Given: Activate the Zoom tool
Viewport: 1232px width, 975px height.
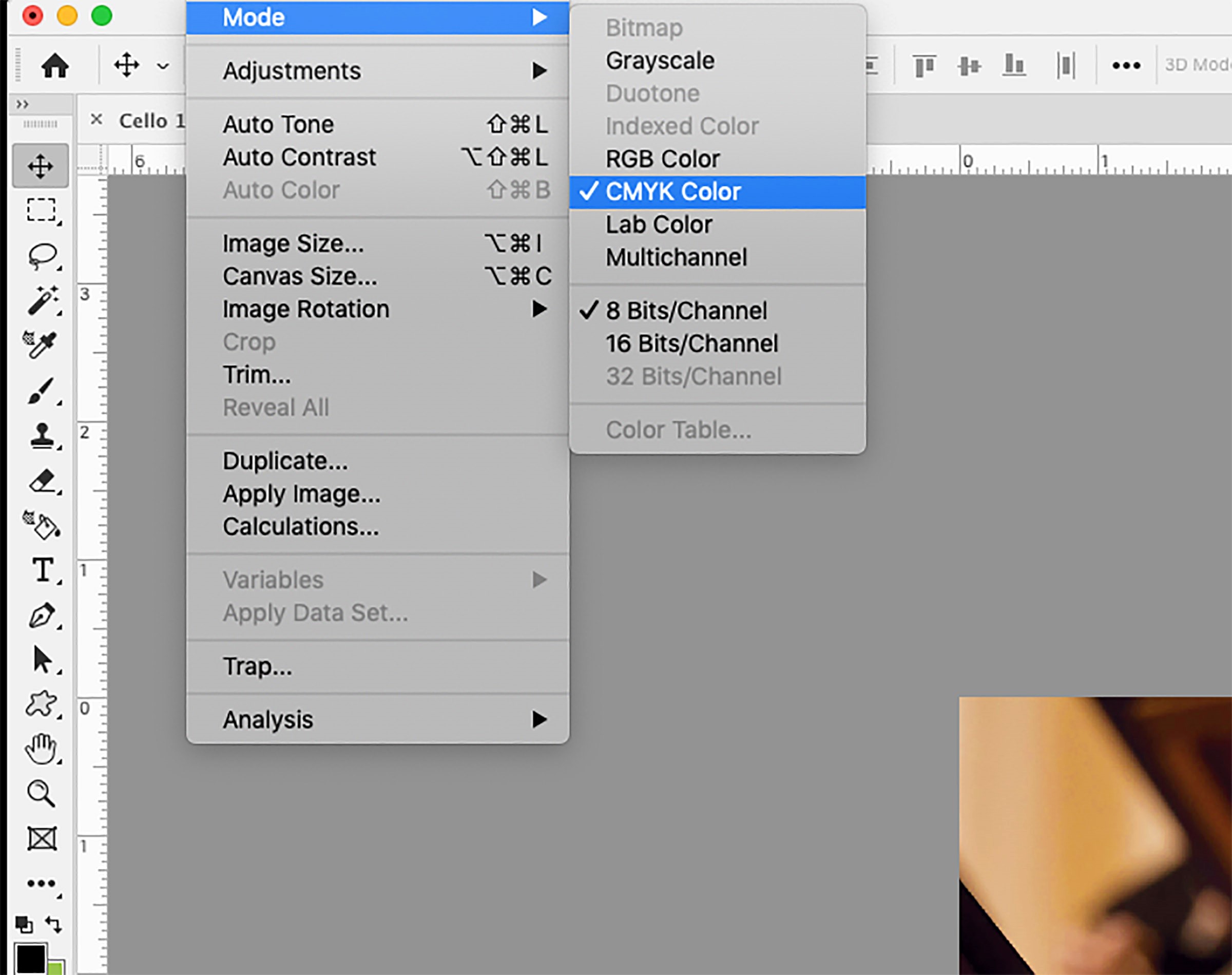Looking at the screenshot, I should (x=41, y=793).
